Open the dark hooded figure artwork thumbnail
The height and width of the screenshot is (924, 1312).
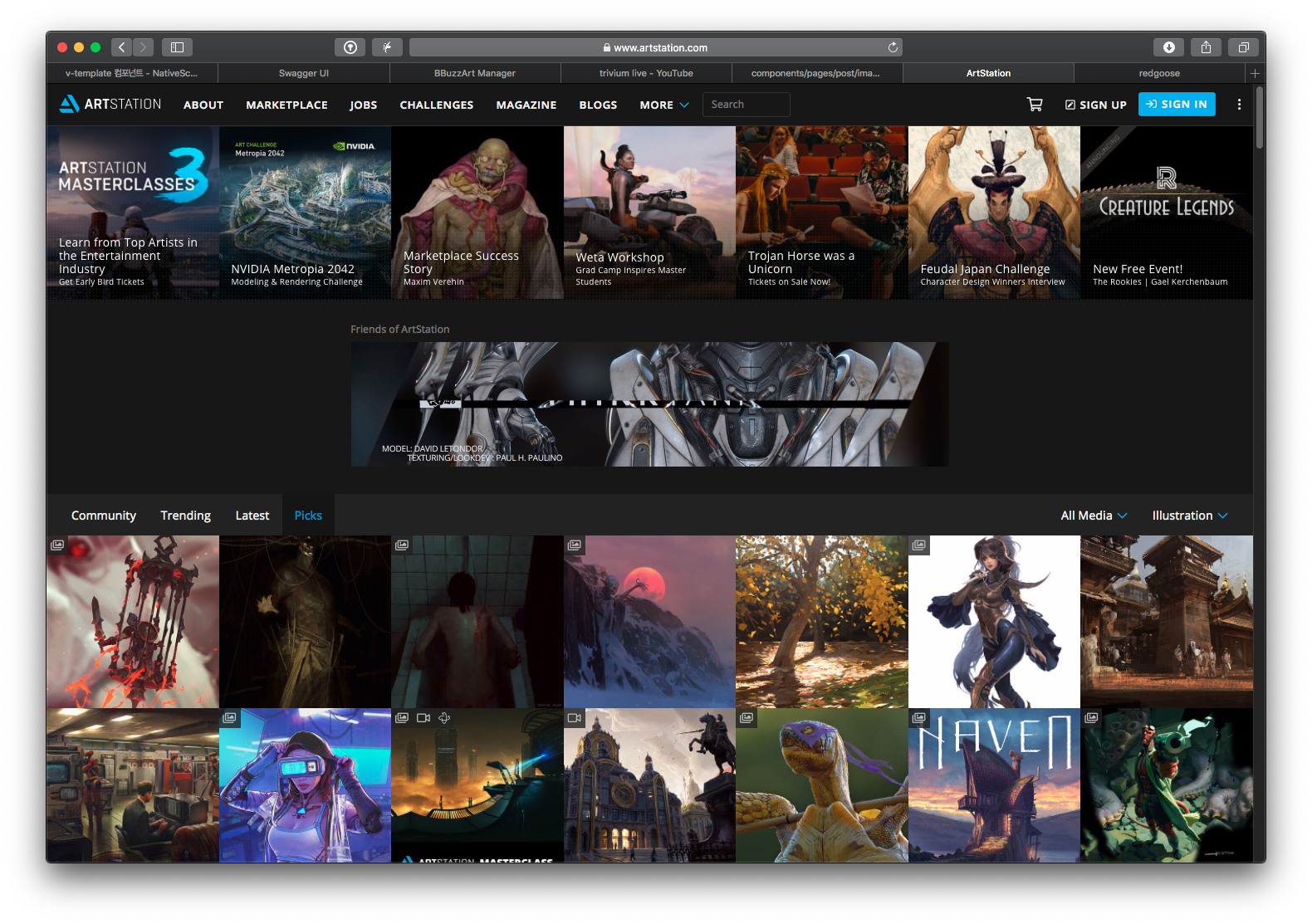click(x=305, y=622)
